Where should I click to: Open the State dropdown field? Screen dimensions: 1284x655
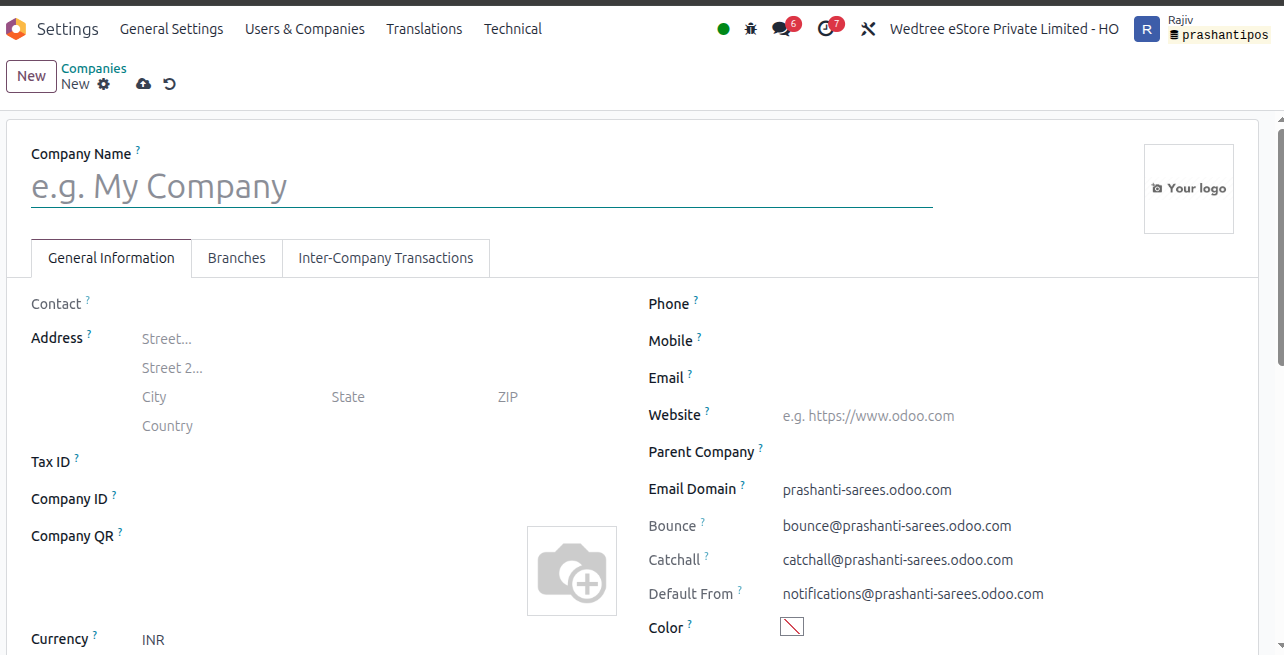pyautogui.click(x=410, y=397)
